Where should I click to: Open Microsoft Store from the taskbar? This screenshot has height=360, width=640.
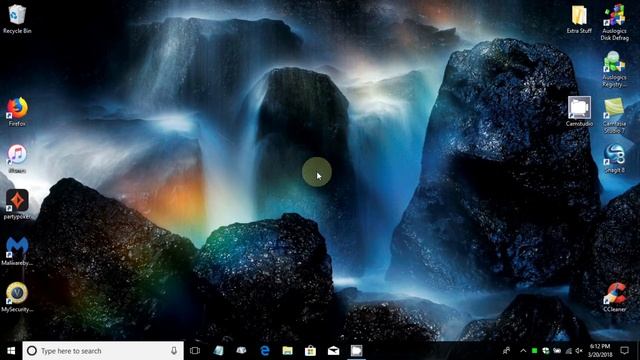point(310,351)
